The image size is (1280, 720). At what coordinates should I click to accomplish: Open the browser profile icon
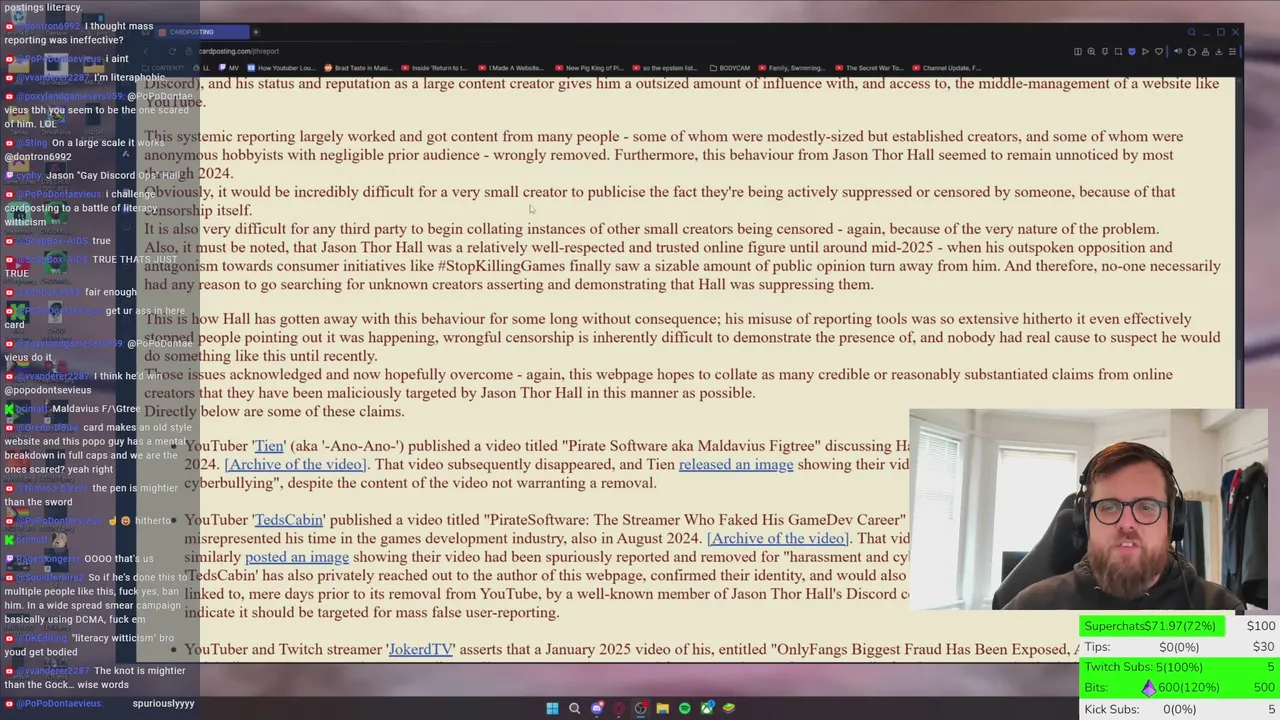pyautogui.click(x=1205, y=51)
